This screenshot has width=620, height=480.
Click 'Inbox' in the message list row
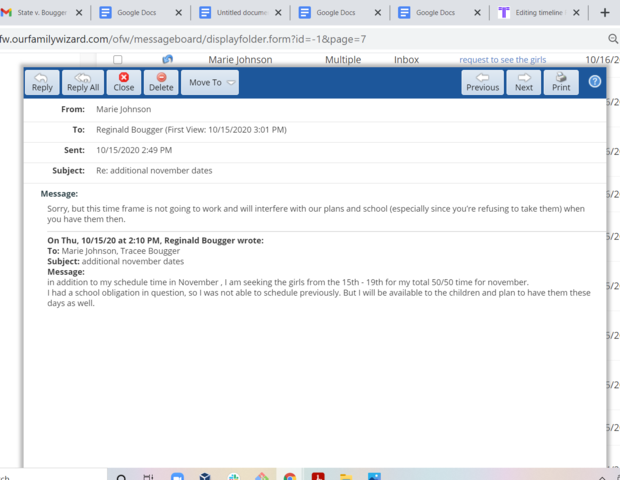pyautogui.click(x=406, y=60)
